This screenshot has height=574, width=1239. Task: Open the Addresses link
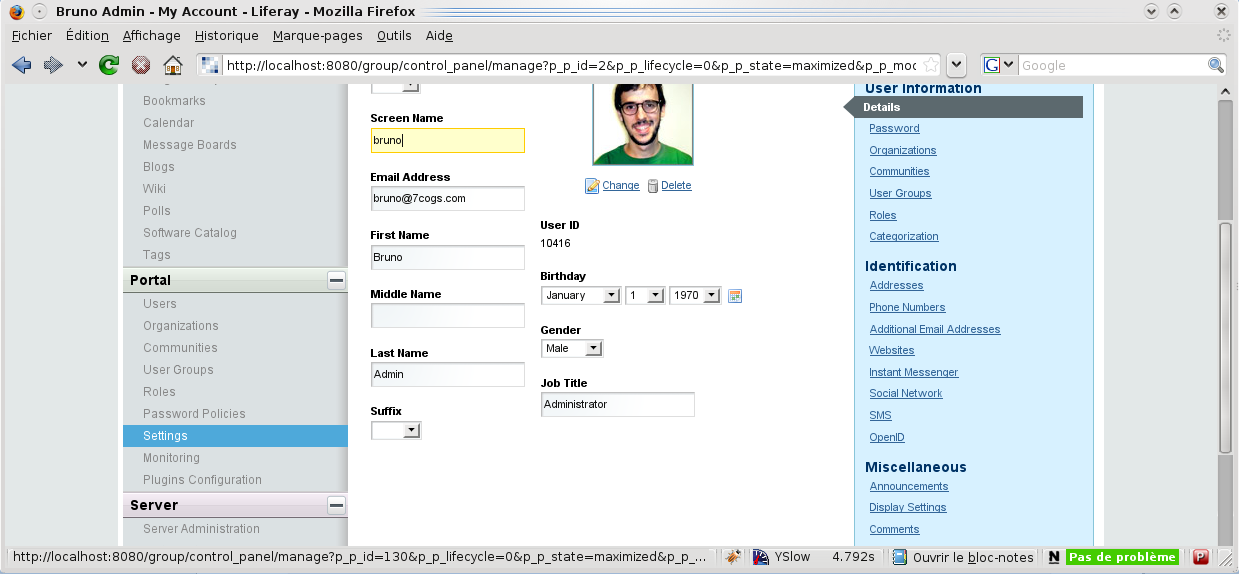tap(896, 285)
